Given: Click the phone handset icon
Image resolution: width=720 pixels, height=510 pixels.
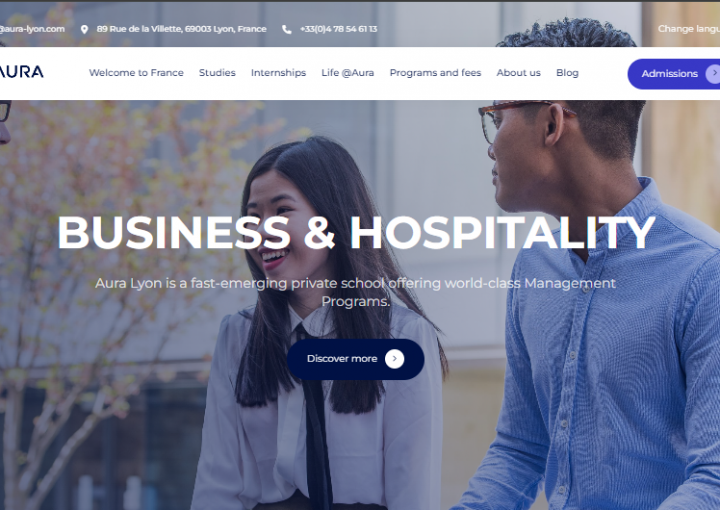Looking at the screenshot, I should tap(287, 29).
